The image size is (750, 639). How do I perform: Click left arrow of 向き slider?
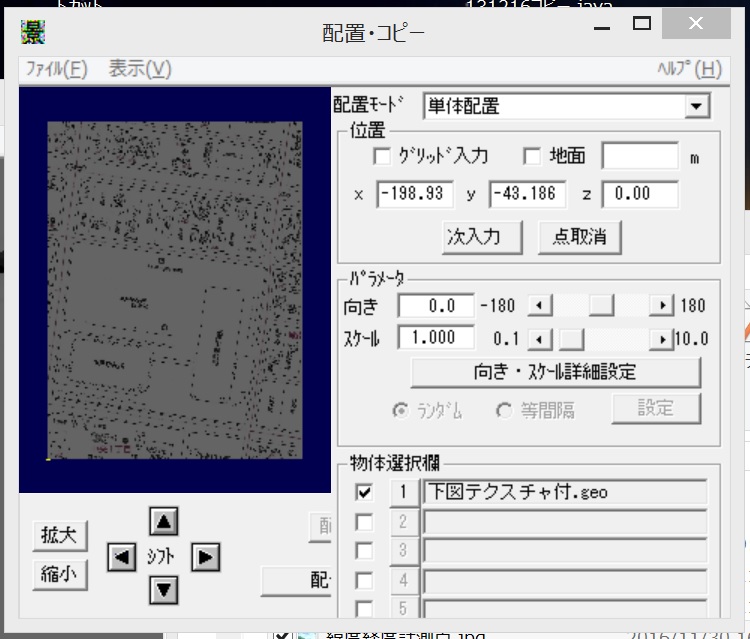(540, 305)
